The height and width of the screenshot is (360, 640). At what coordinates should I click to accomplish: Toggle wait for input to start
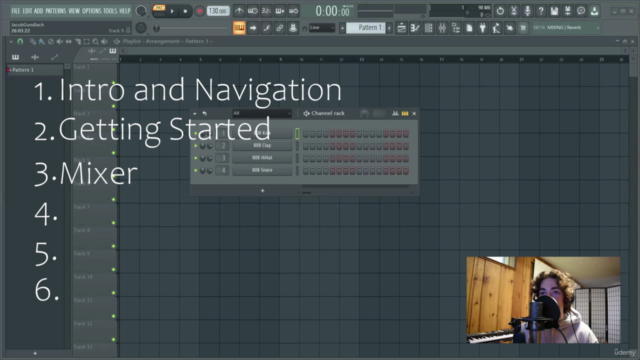coord(253,11)
